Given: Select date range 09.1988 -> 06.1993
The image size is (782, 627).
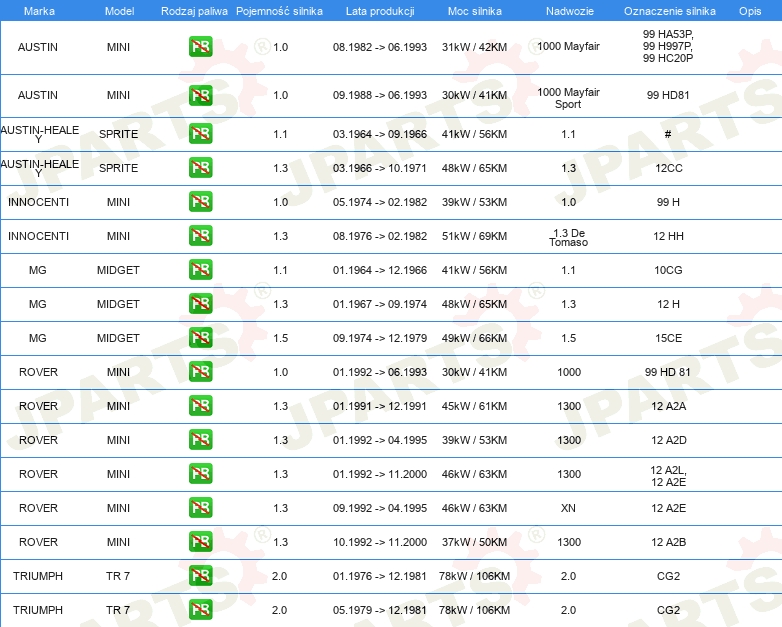Looking at the screenshot, I should (x=380, y=95).
